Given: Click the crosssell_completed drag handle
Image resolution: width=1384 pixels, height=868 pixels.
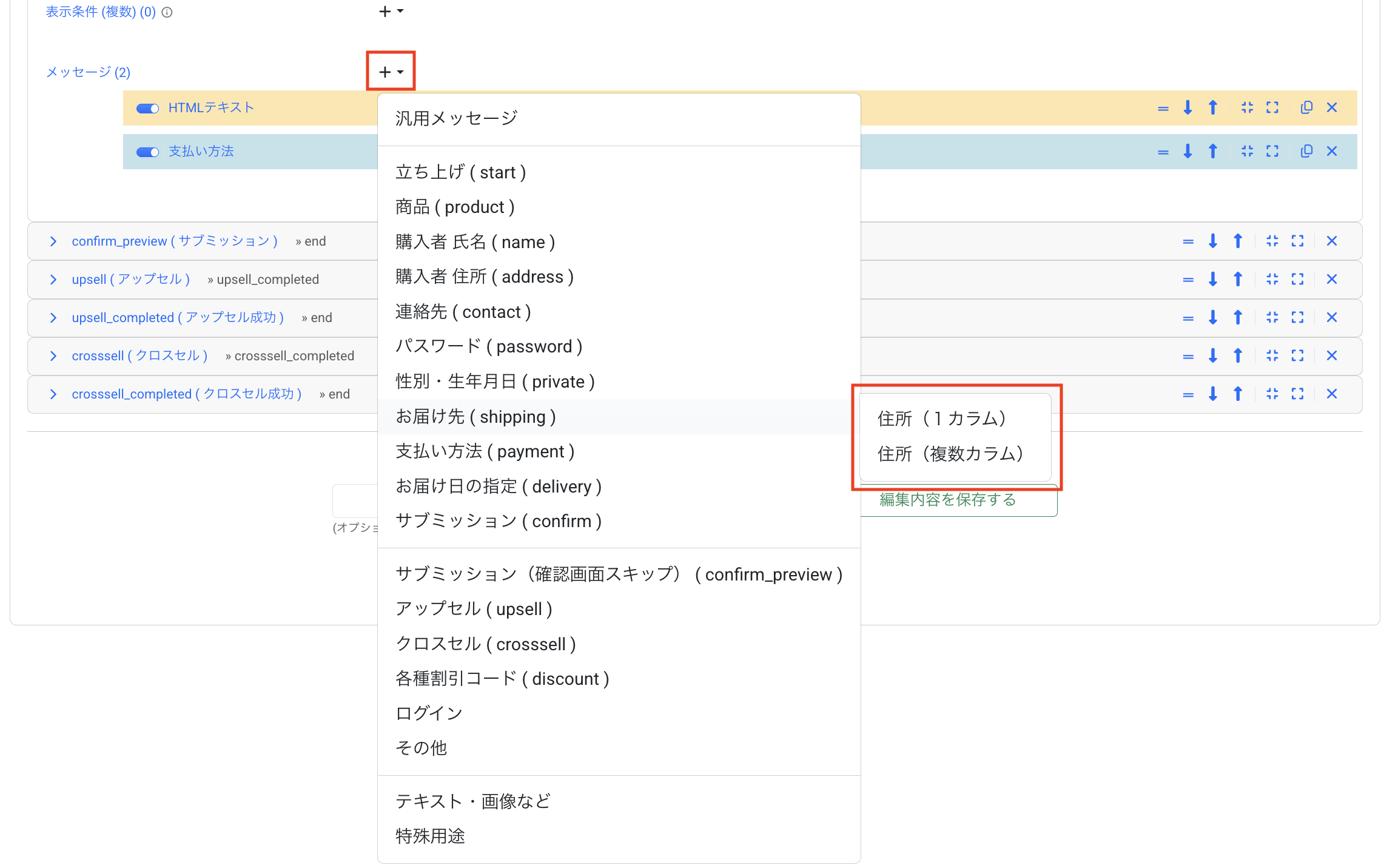Looking at the screenshot, I should (1187, 394).
